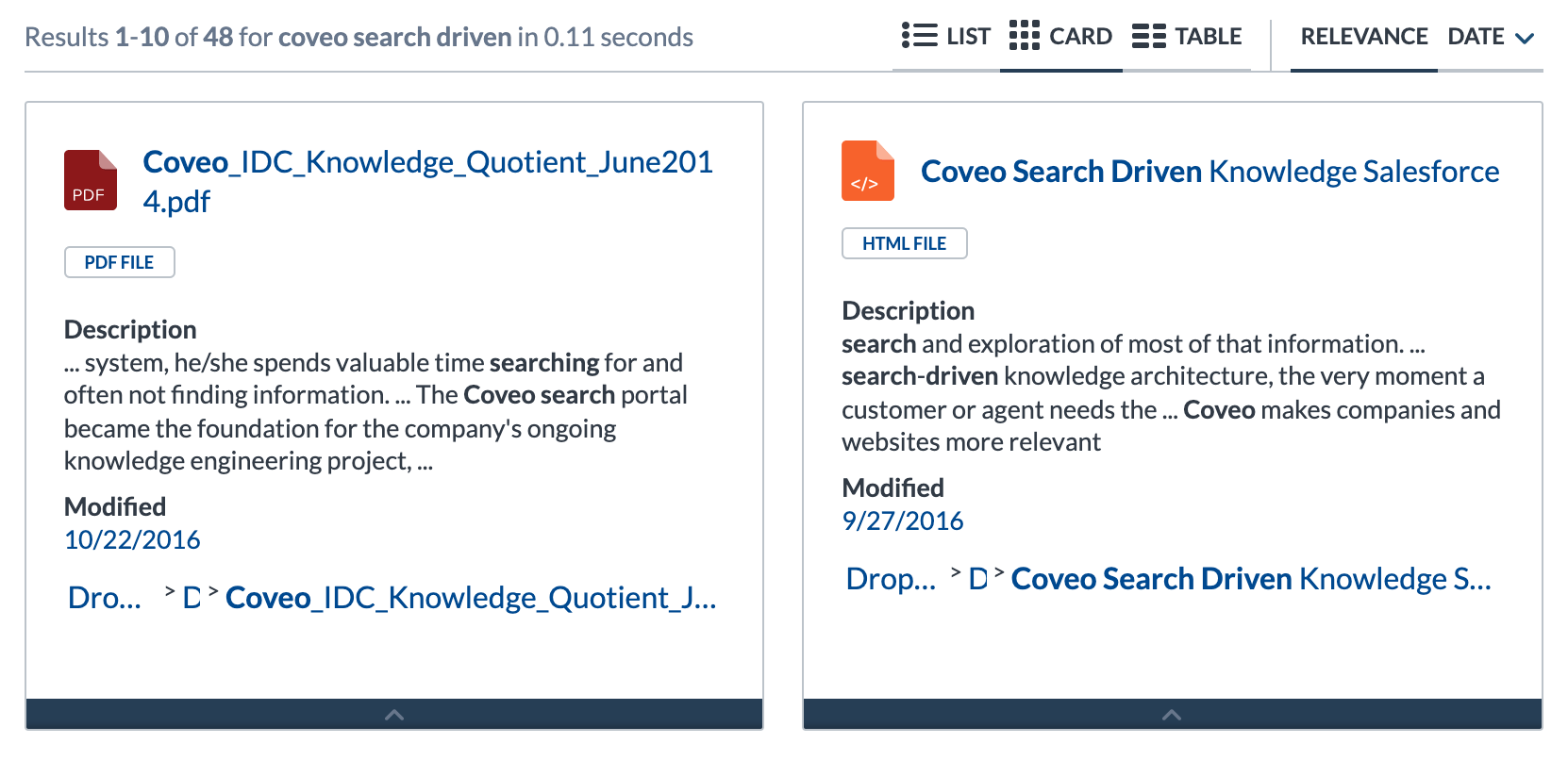Expand PDF card bottom chevron bar
Screen dimensions: 1568x760
394,715
